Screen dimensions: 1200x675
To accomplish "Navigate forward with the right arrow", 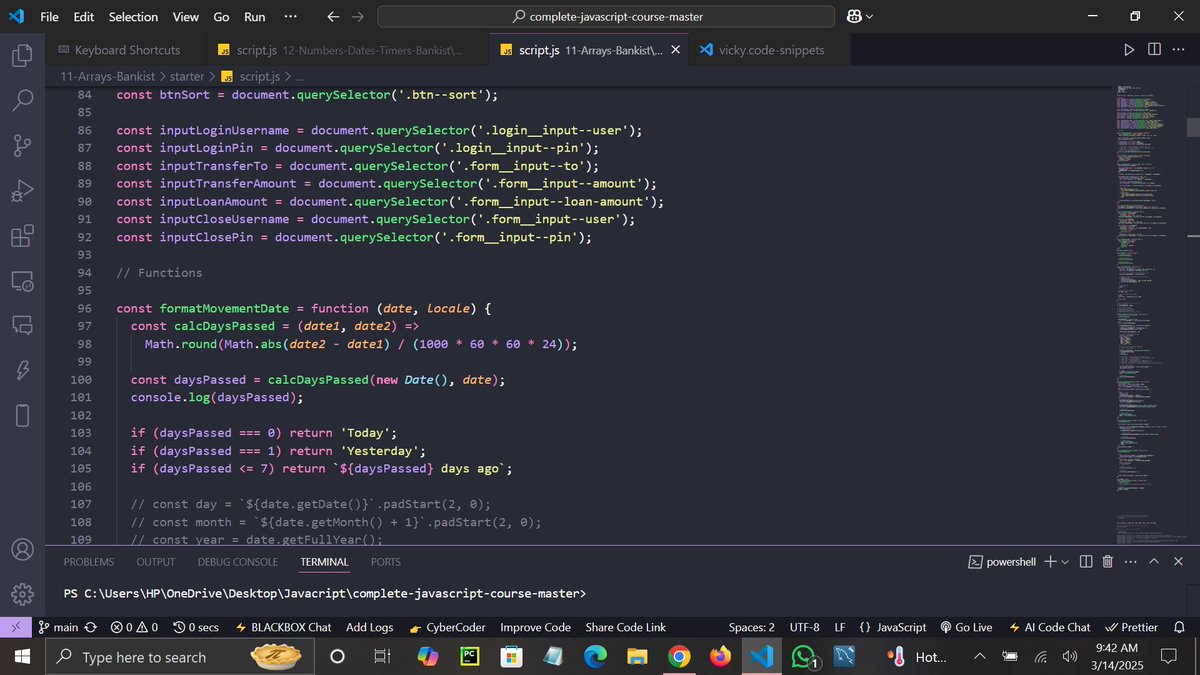I will coord(358,17).
